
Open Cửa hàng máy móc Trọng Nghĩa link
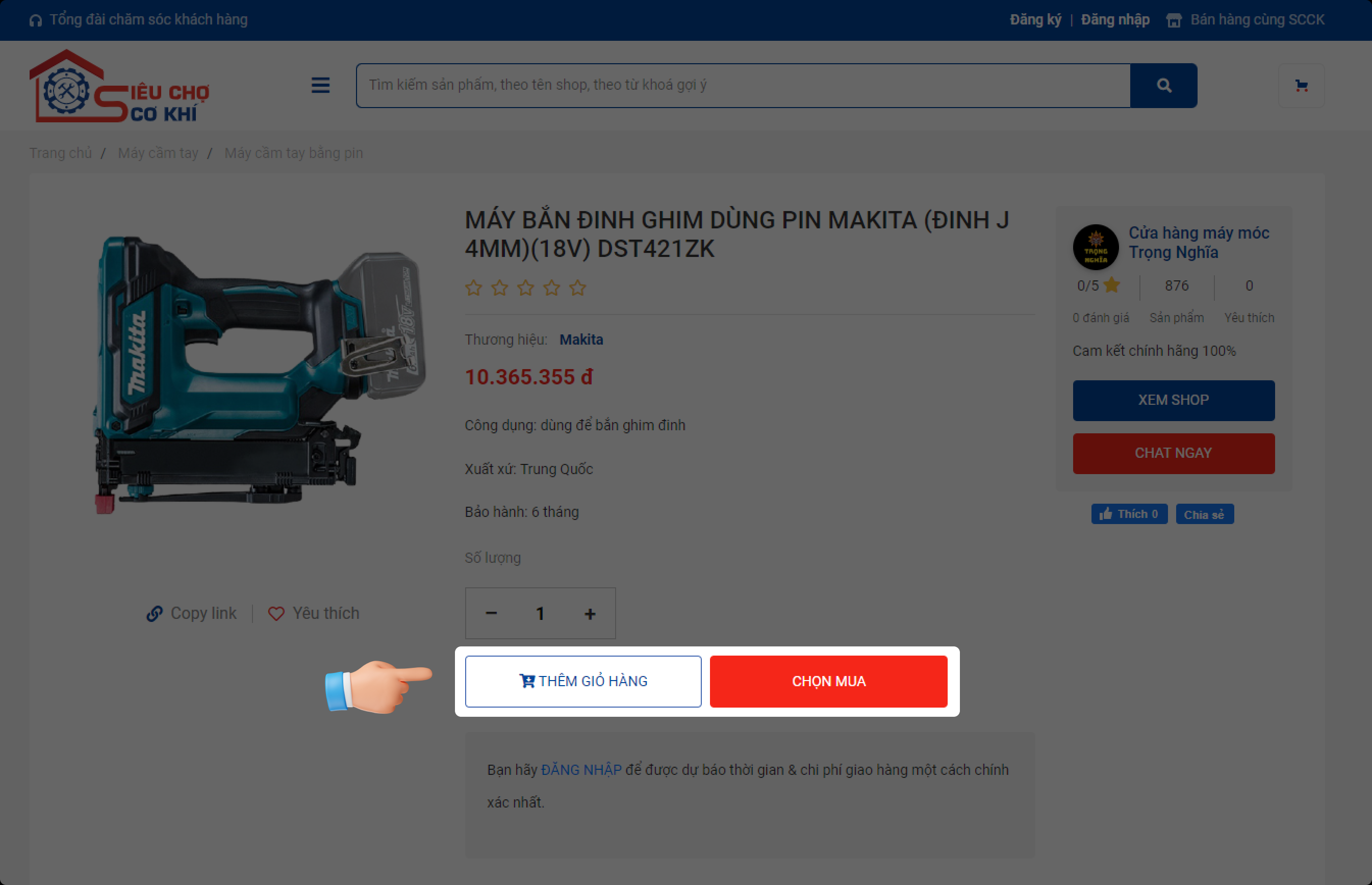pos(1199,243)
